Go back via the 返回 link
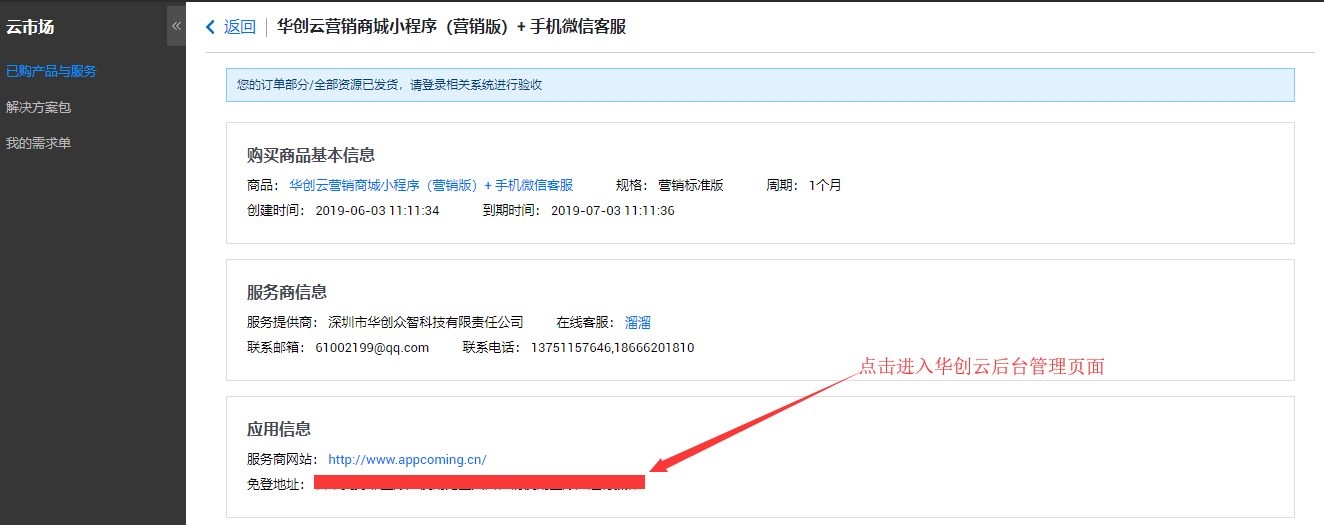 (x=240, y=27)
